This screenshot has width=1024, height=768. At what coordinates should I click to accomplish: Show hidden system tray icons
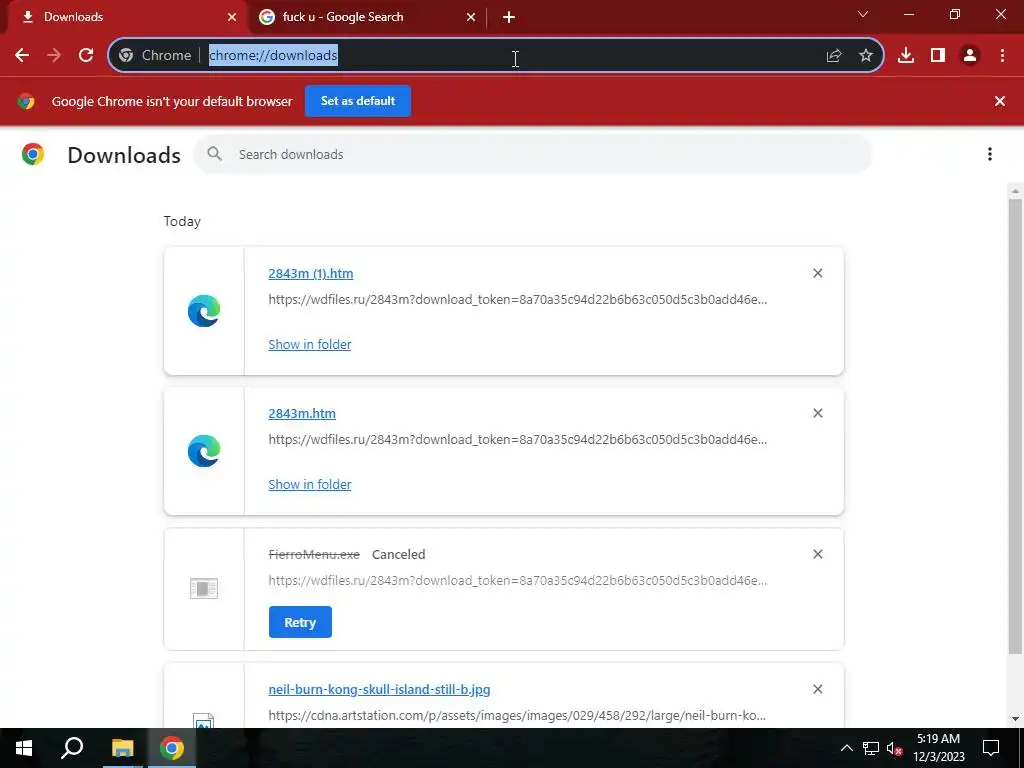point(846,748)
